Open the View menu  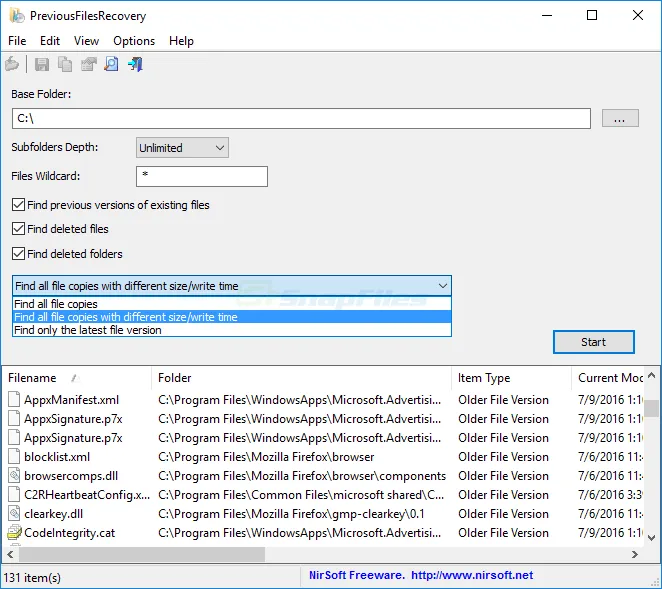[87, 41]
